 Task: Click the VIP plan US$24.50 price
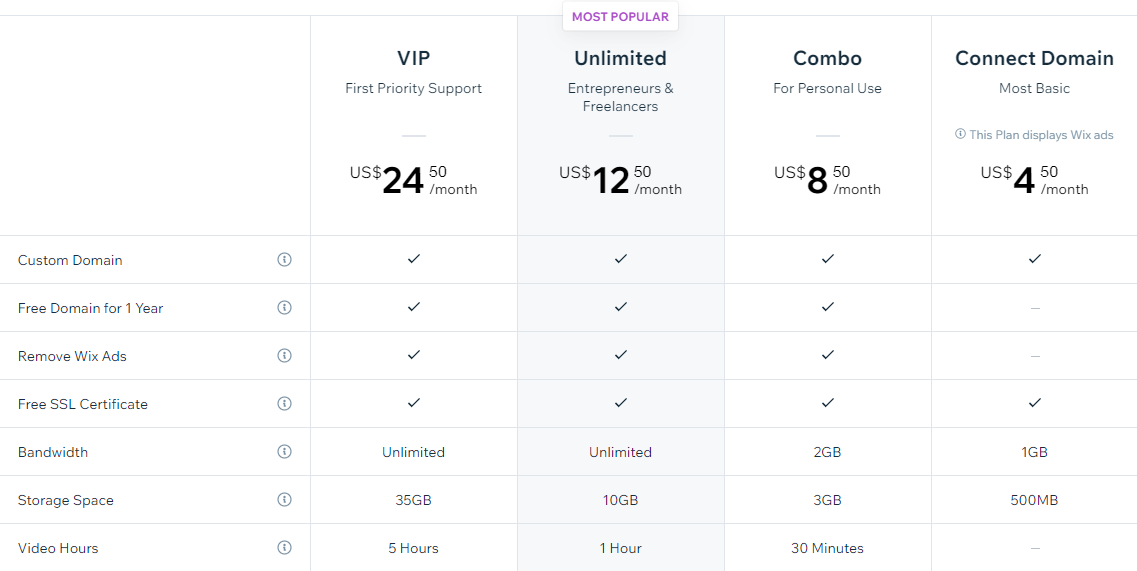414,180
